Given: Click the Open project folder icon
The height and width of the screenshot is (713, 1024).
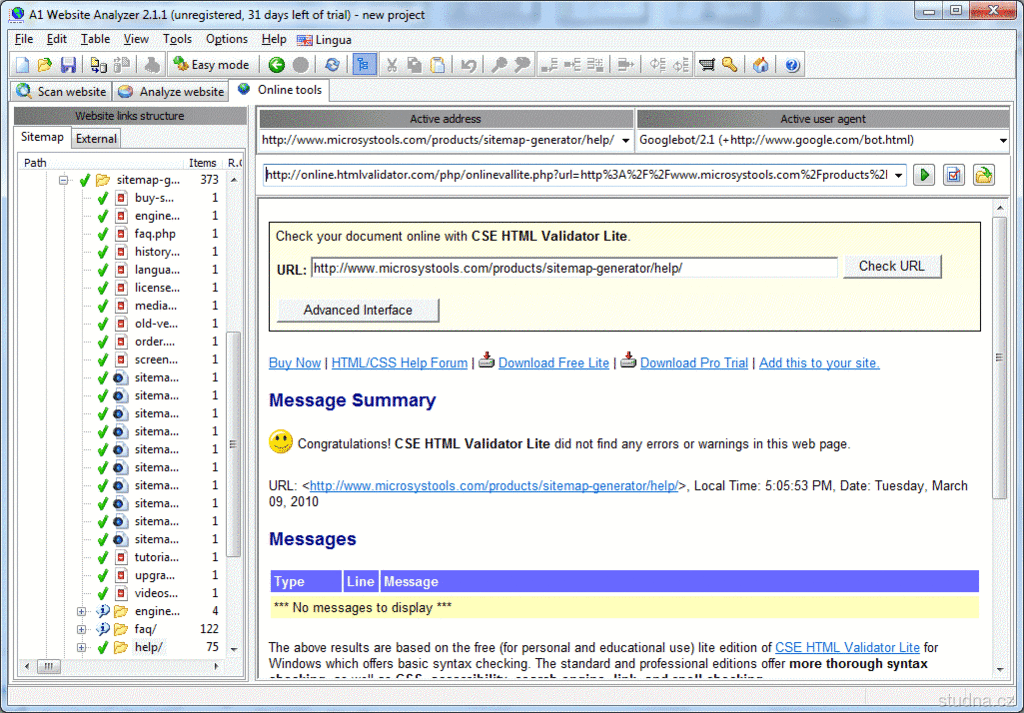Looking at the screenshot, I should (45, 65).
